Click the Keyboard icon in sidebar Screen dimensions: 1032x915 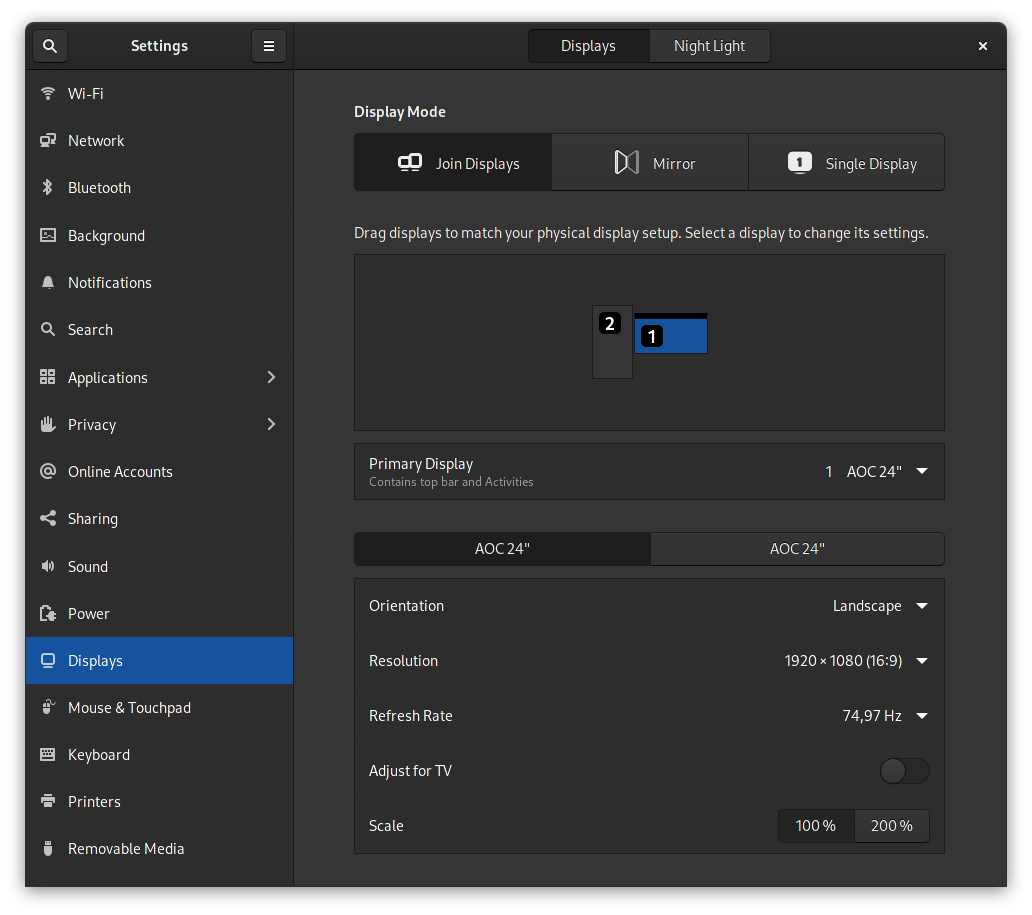click(47, 754)
